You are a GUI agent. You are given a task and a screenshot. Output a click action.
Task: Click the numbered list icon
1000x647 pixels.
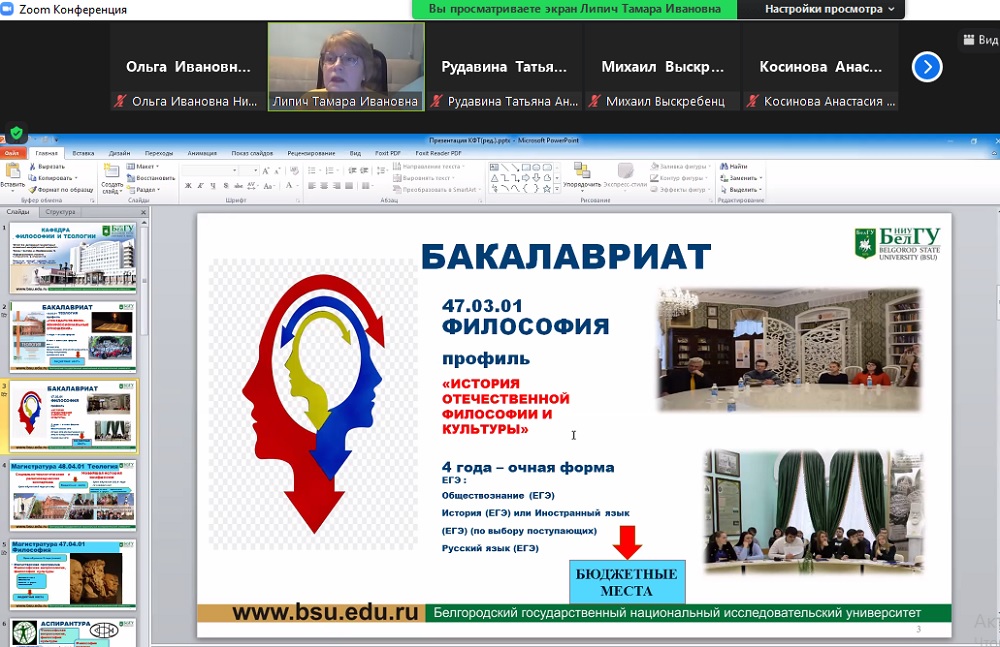pos(331,170)
